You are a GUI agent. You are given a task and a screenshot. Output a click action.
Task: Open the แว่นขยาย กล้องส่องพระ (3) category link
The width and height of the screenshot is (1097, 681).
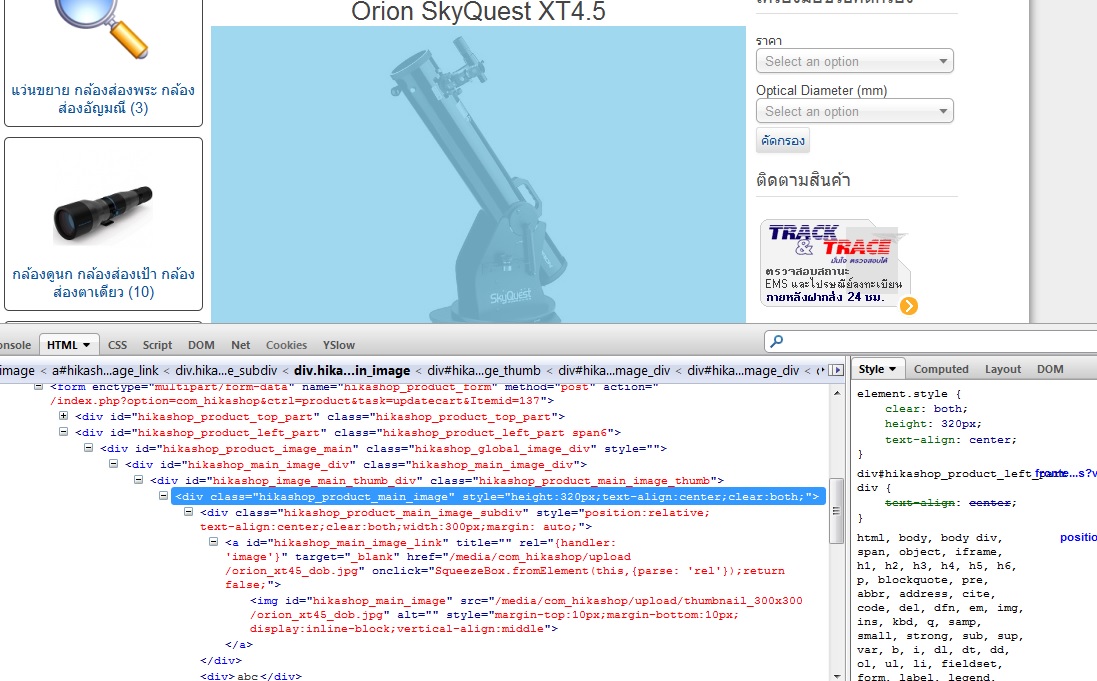click(x=103, y=99)
